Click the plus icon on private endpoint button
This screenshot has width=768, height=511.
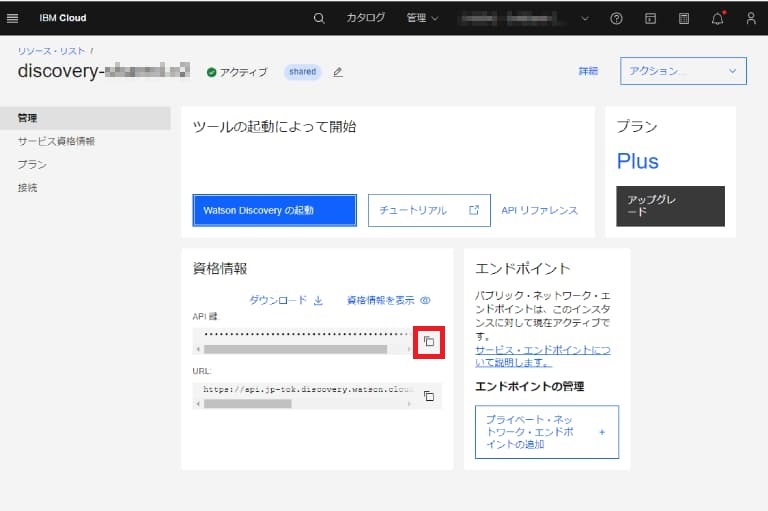click(x=602, y=432)
